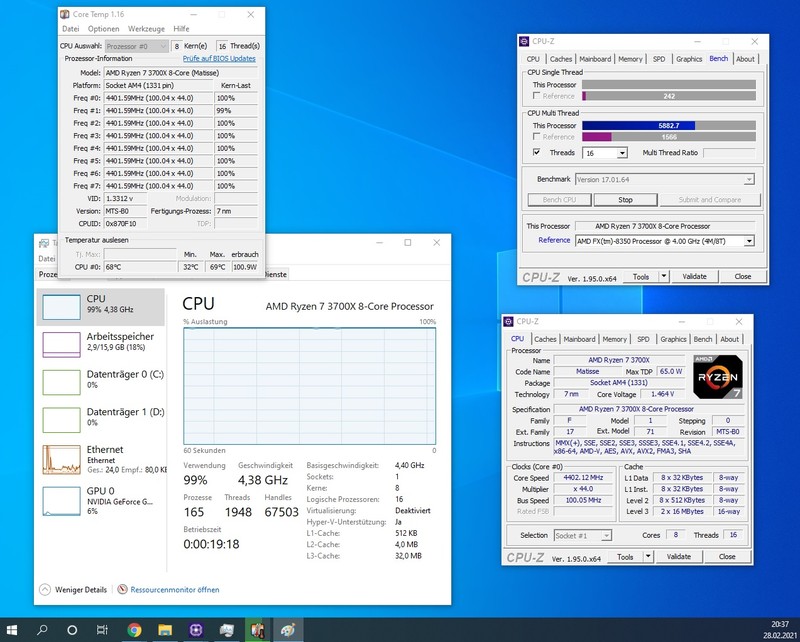Expand the Reference processor dropdown
This screenshot has height=642, width=800.
point(748,241)
